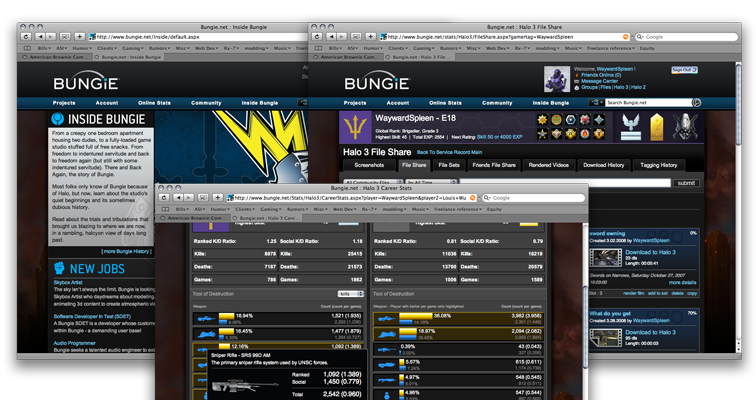The width and height of the screenshot is (756, 400).
Task: Select American Brownie Com tab in File Share window
Action: point(346,57)
